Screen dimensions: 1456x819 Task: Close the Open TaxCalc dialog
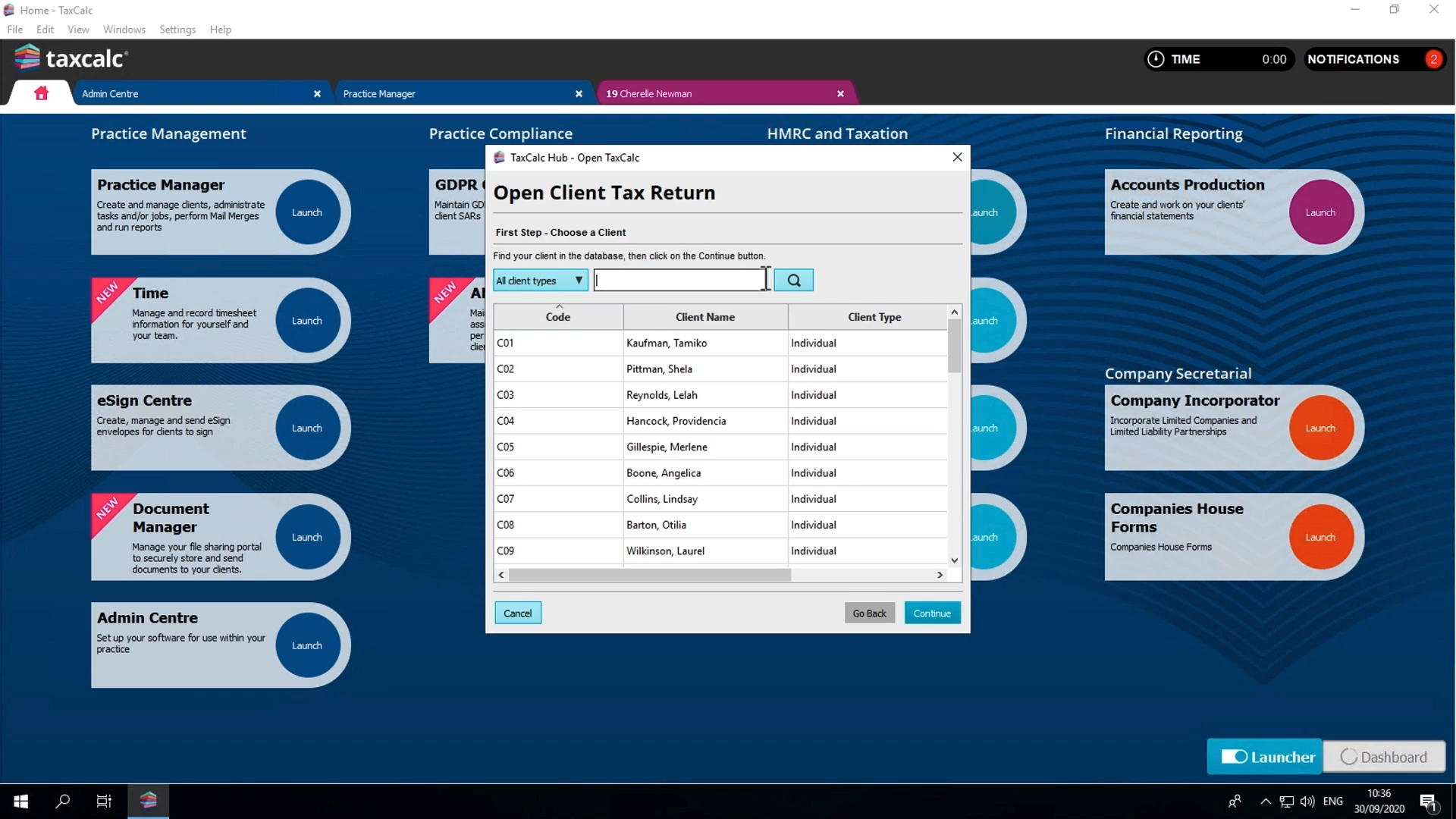coord(957,157)
